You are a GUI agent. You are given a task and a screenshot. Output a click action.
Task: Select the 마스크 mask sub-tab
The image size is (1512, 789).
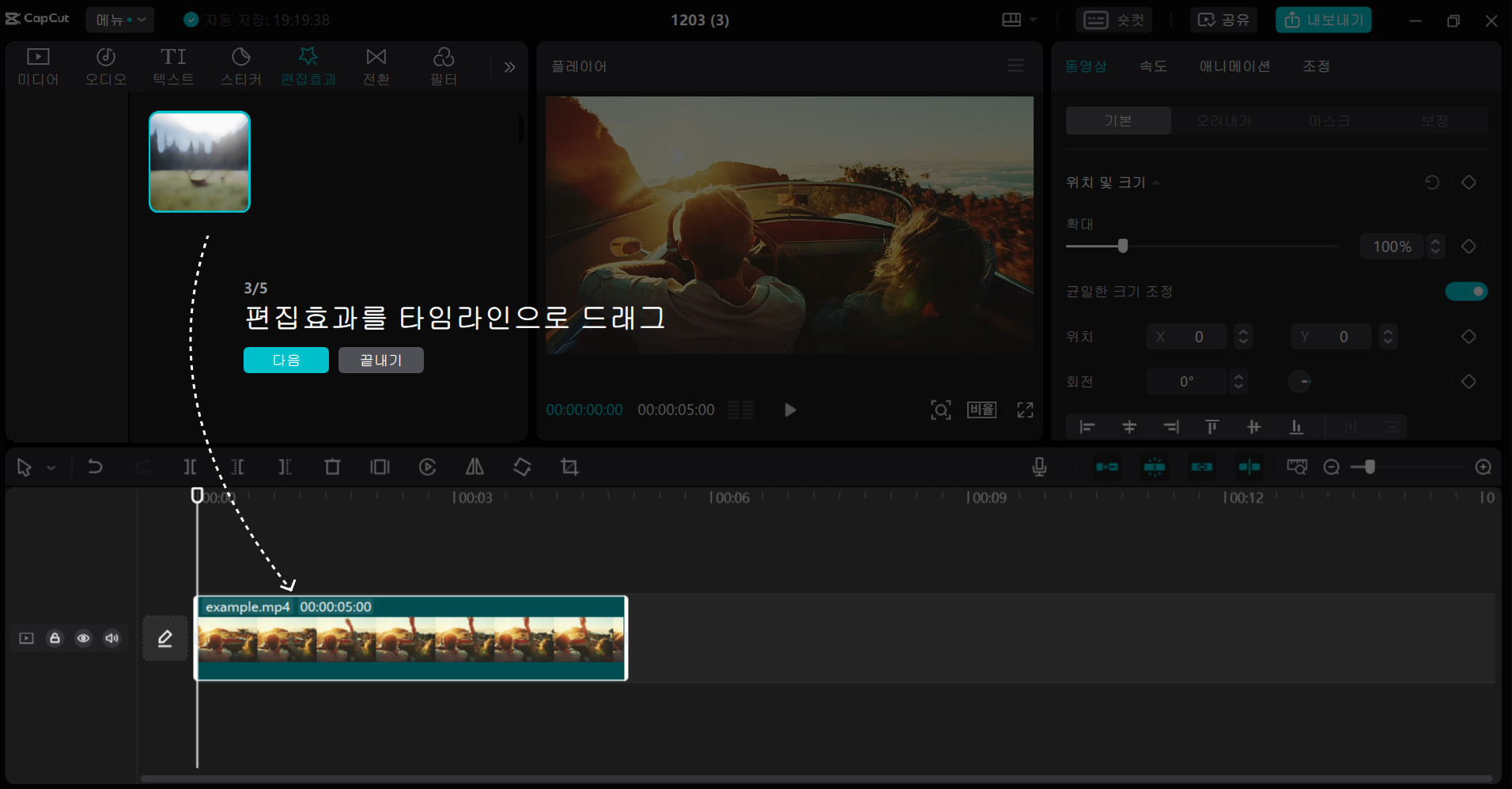pyautogui.click(x=1329, y=120)
